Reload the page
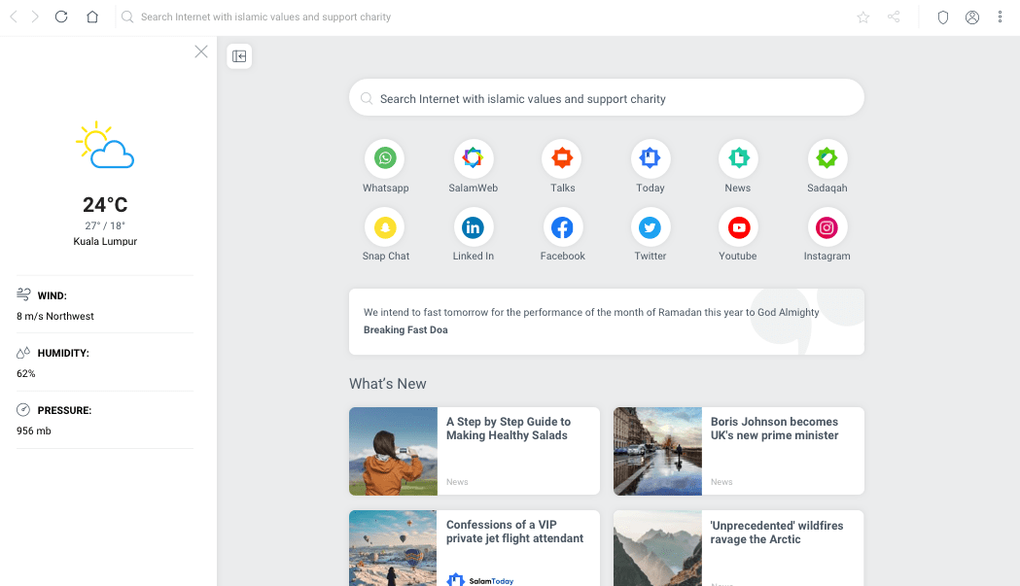 pyautogui.click(x=61, y=17)
